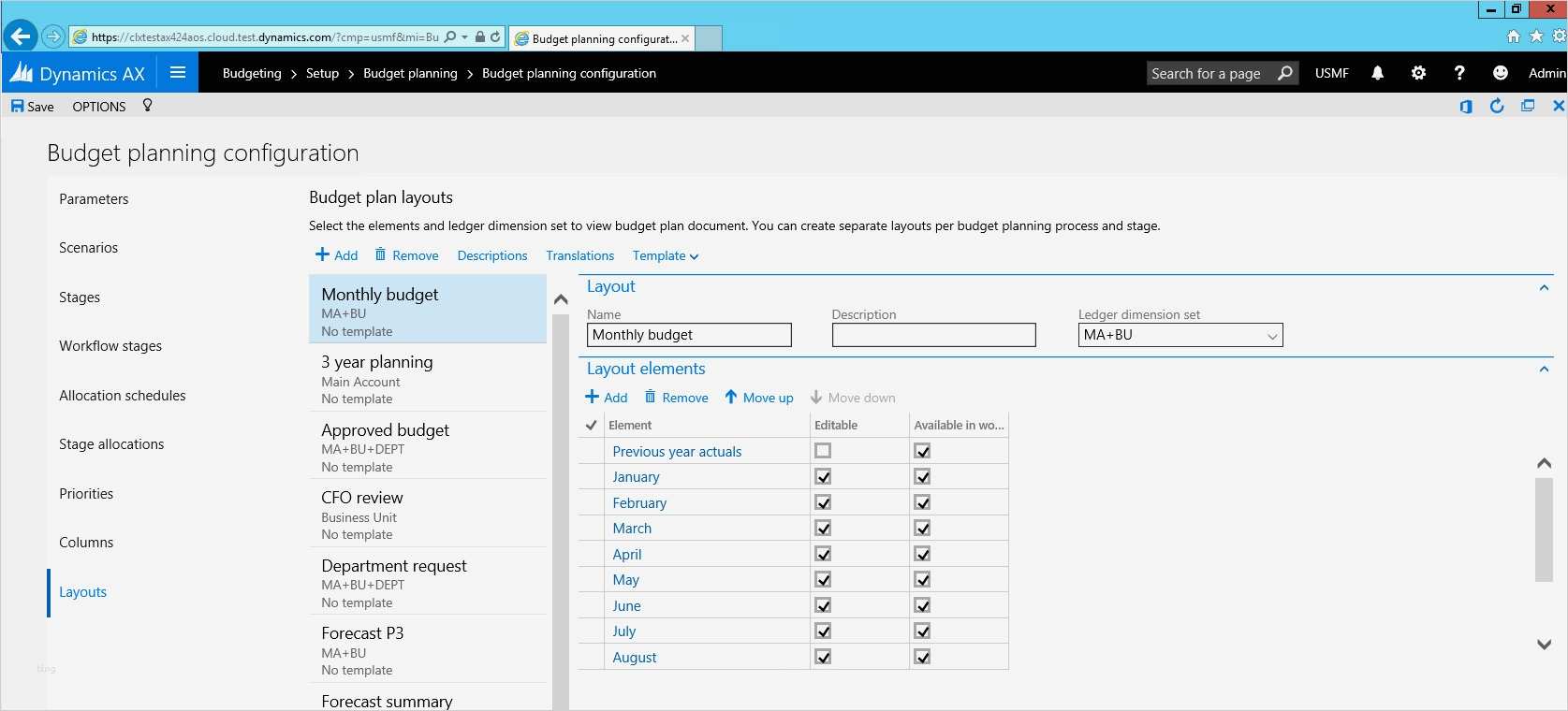Switch to the Workflow stages tab
Viewport: 1568px width, 711px height.
click(x=110, y=346)
